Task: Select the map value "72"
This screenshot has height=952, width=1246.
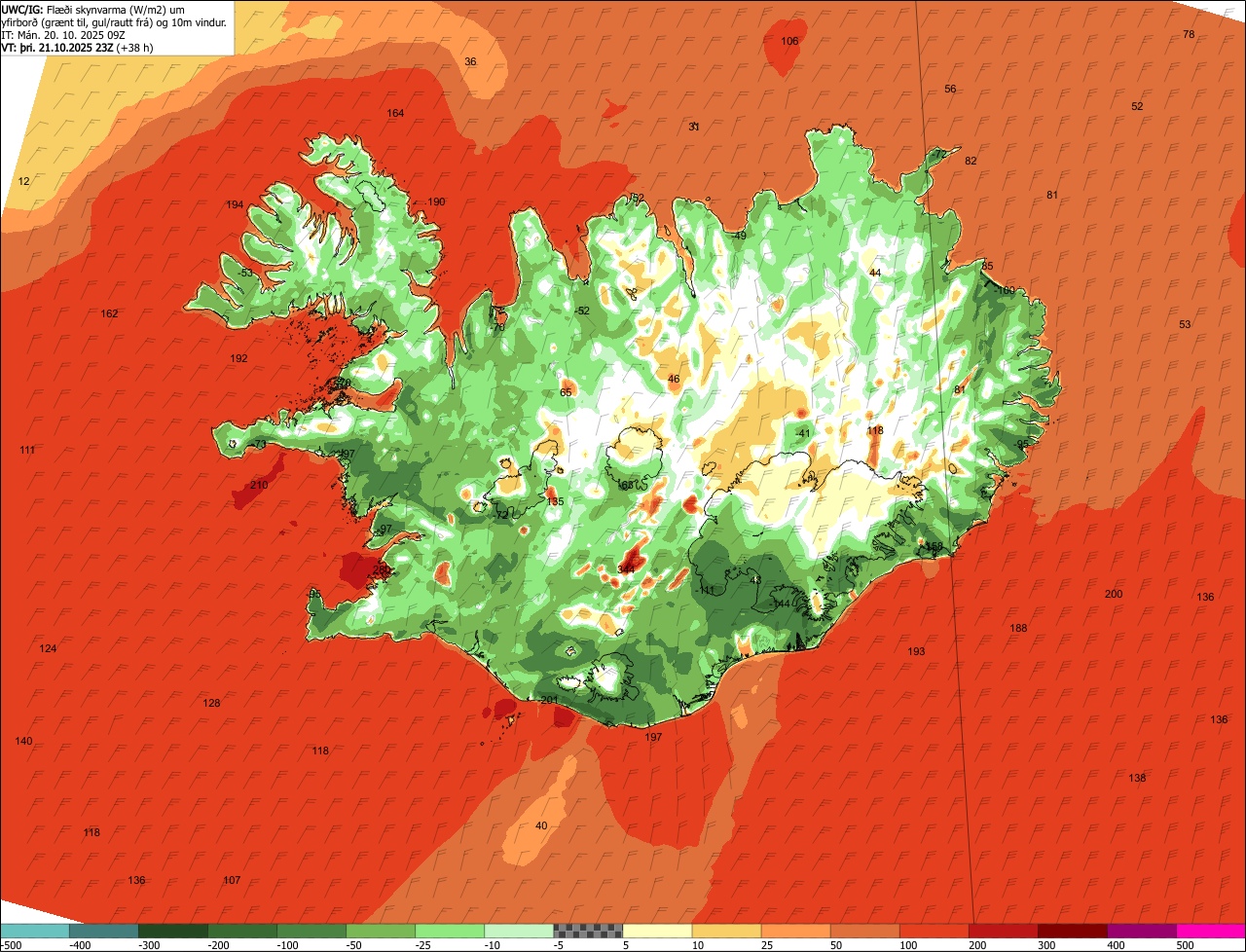Action: click(x=939, y=155)
